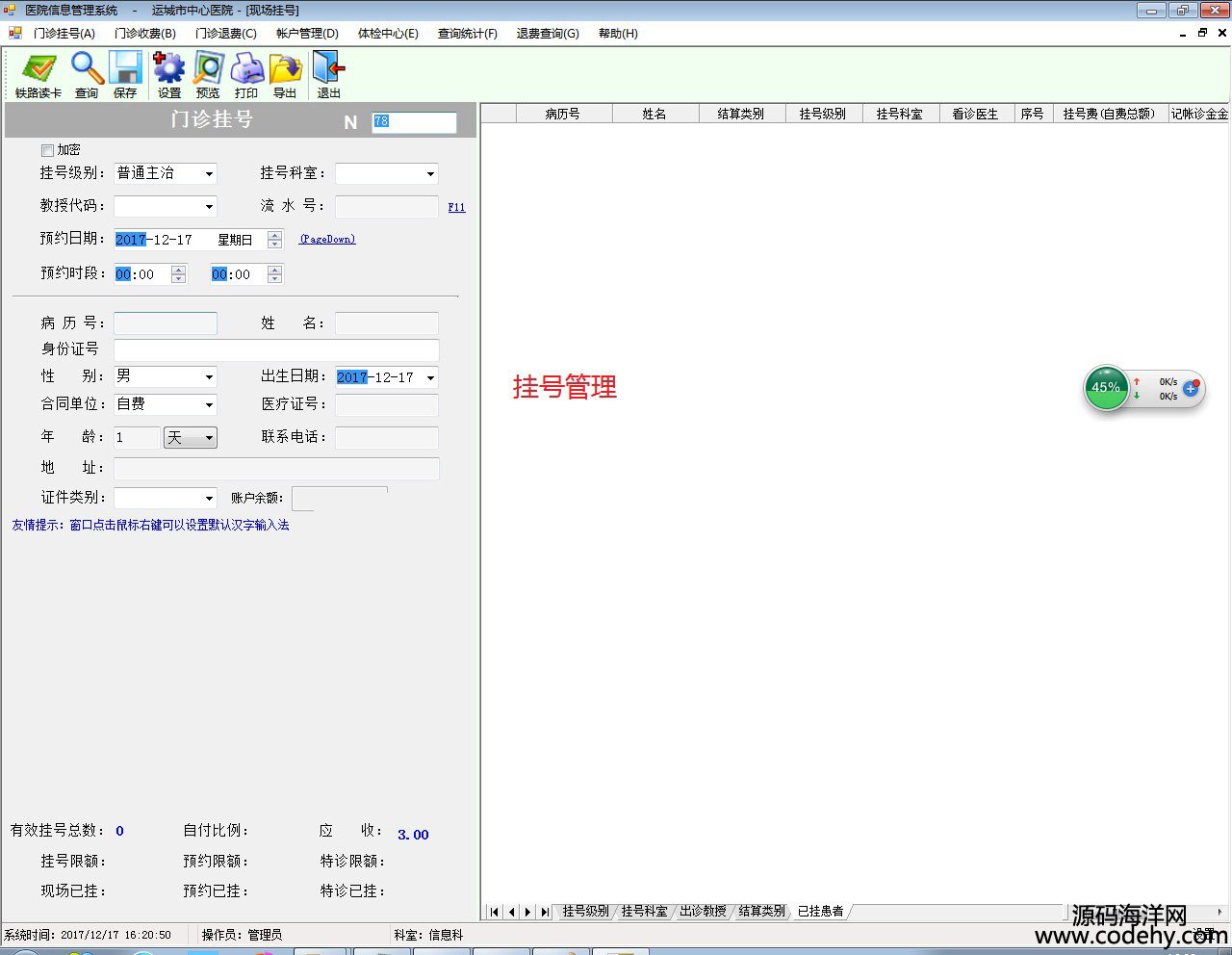Viewport: 1232px width, 955px height.
Task: Click the 铁路读卡 card reader icon
Action: pyautogui.click(x=38, y=69)
